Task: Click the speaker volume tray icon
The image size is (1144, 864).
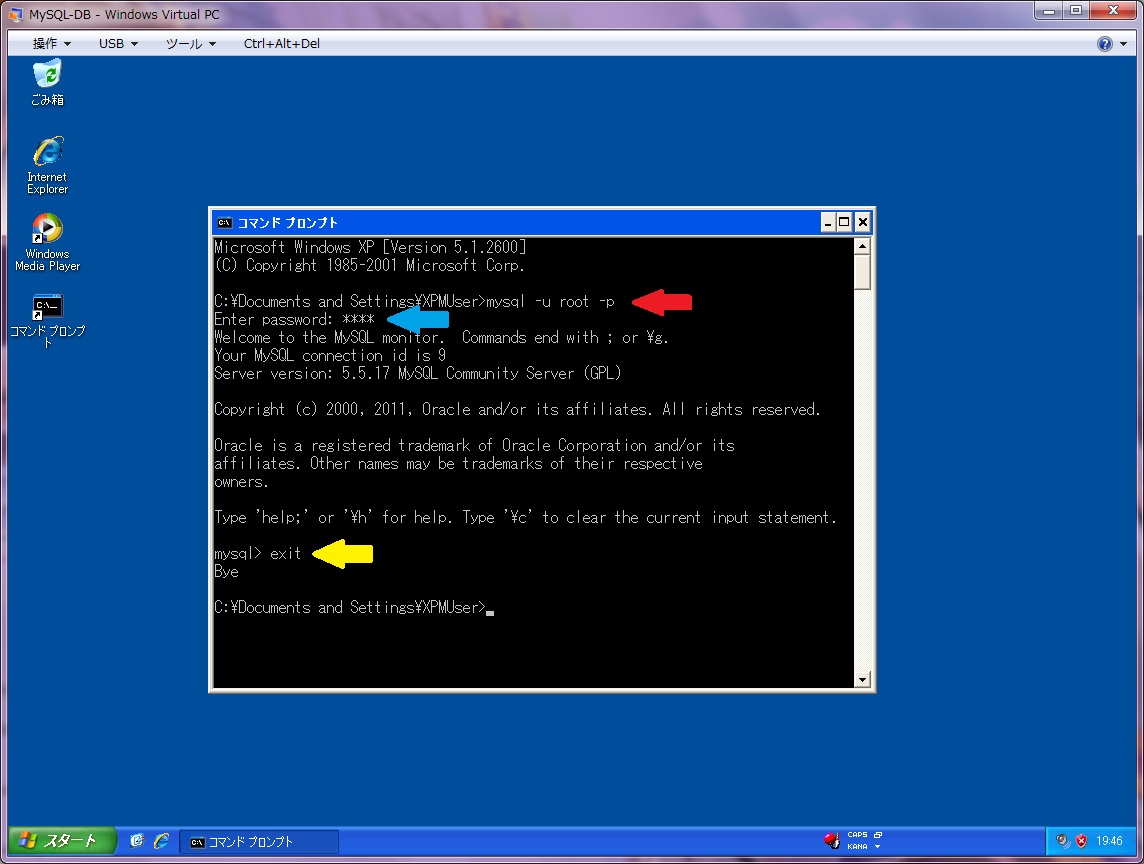Action: coord(1063,841)
